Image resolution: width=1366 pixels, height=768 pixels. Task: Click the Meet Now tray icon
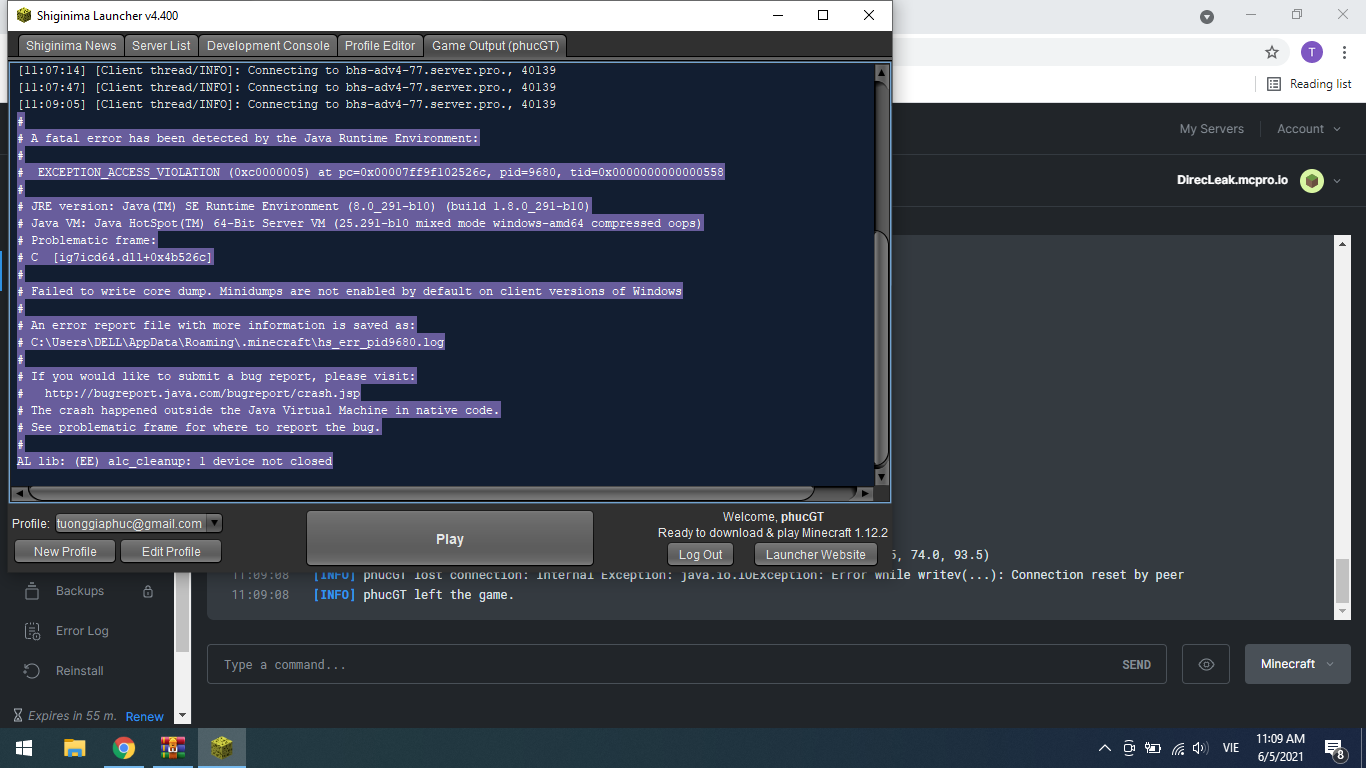point(1129,748)
